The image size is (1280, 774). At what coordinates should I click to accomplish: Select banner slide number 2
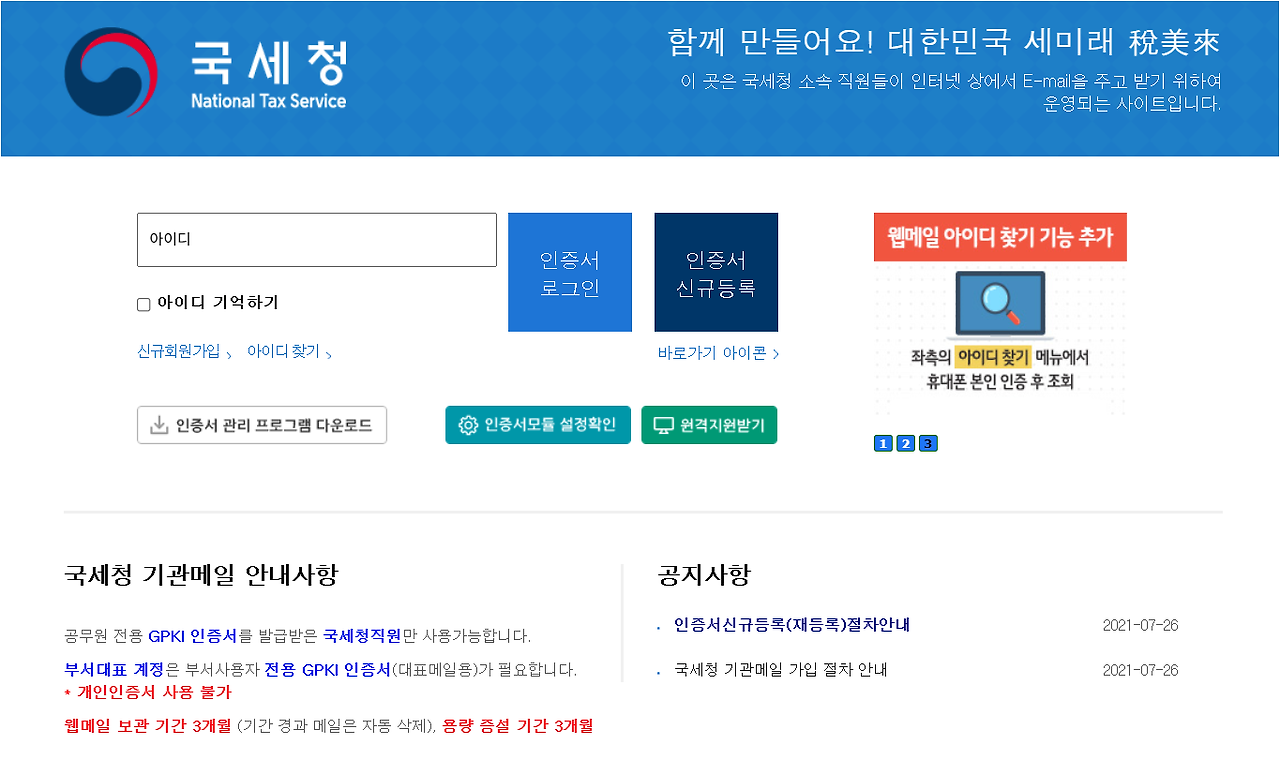tap(905, 443)
